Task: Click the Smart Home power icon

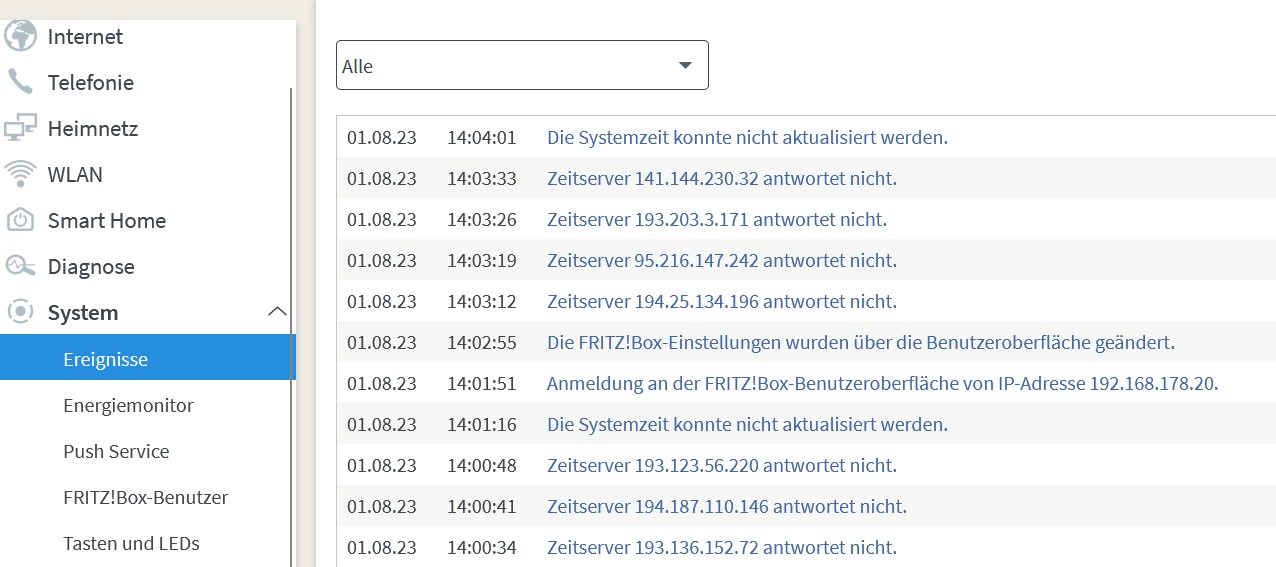Action: 20,220
